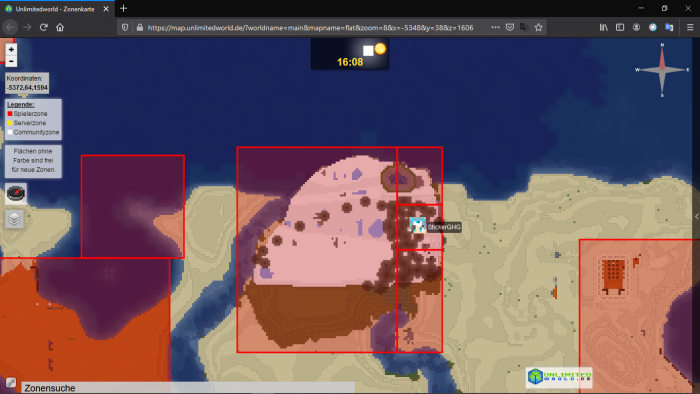Bookmark this page with the star
Screen dimensions: 700x394
click(x=538, y=27)
